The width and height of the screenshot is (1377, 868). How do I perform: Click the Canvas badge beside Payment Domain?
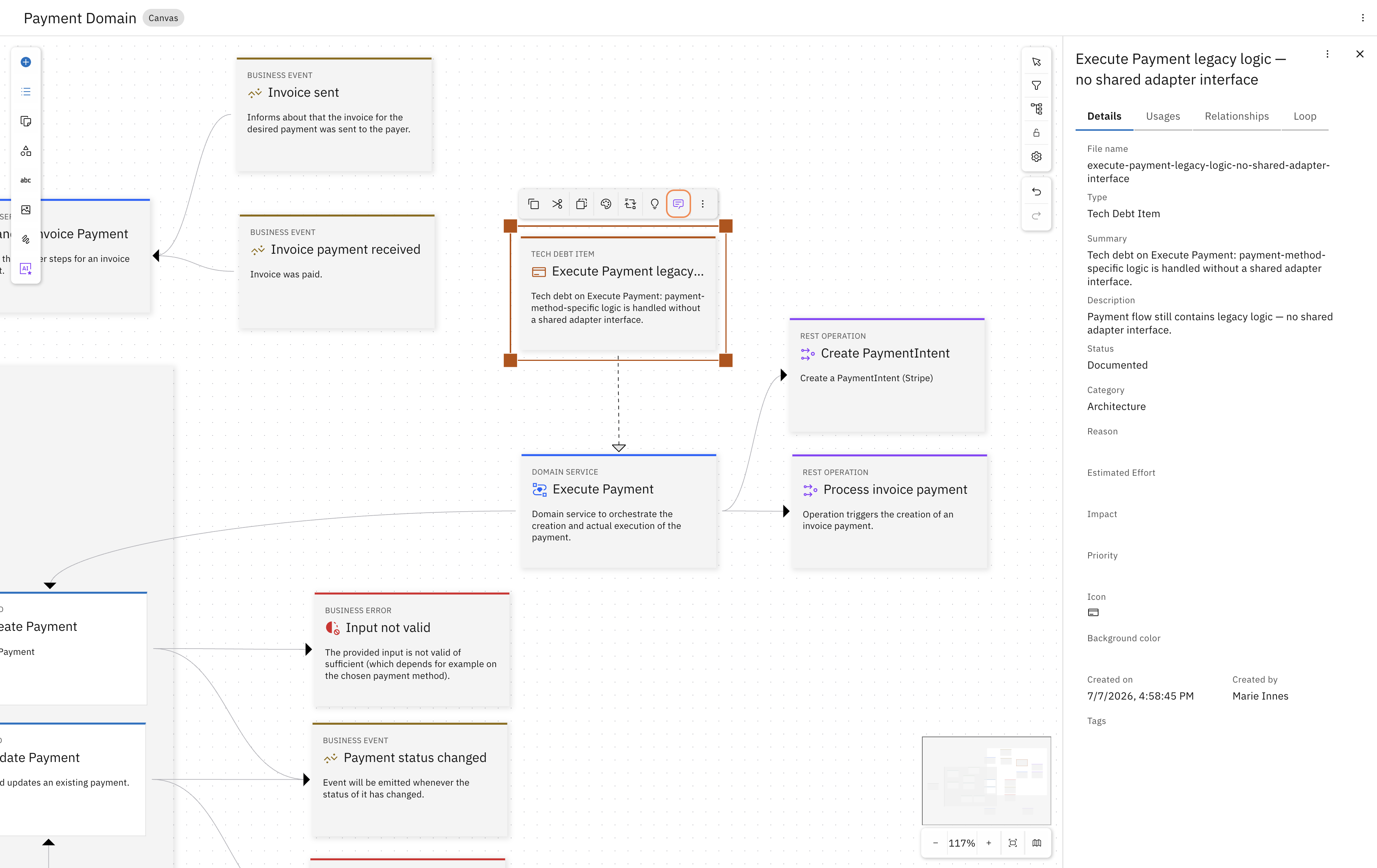pyautogui.click(x=163, y=18)
